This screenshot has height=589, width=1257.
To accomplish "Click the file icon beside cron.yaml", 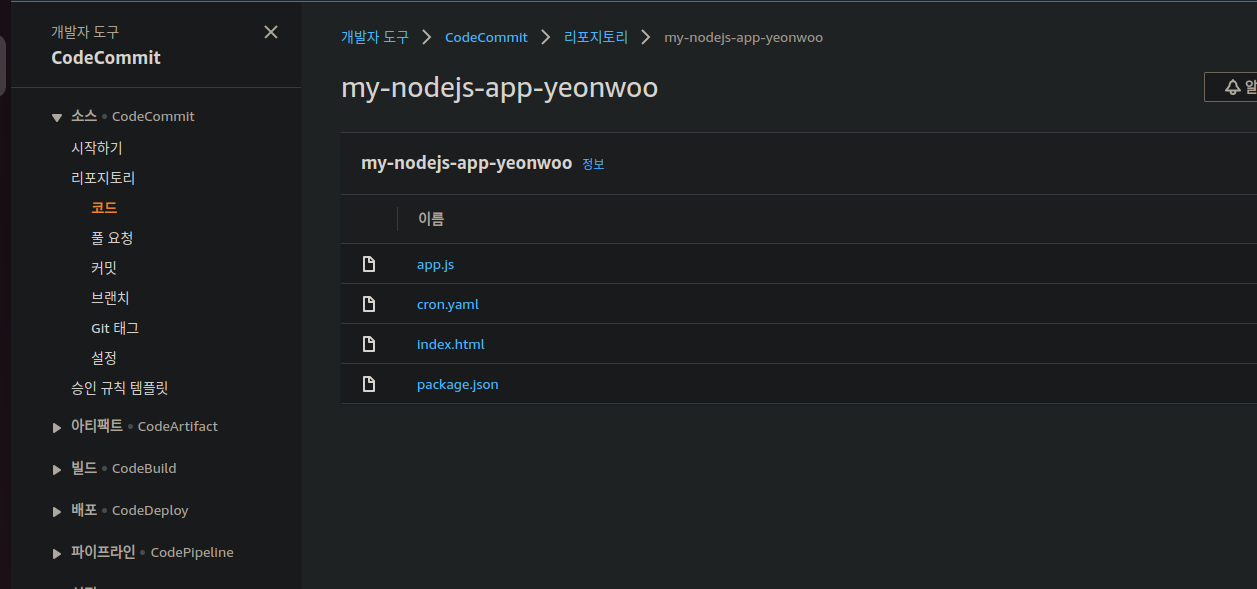I will click(369, 304).
